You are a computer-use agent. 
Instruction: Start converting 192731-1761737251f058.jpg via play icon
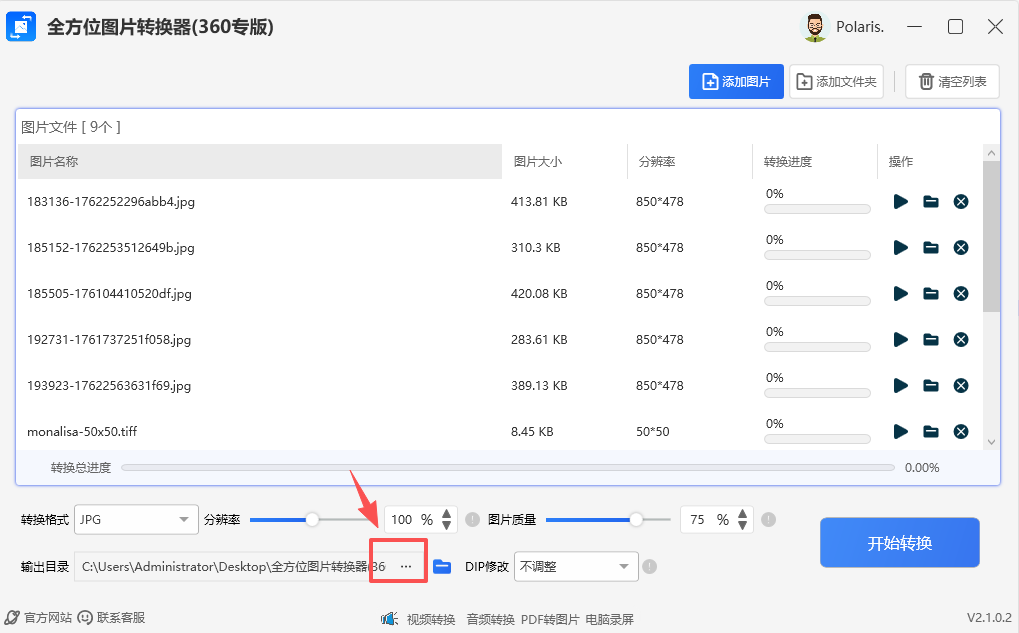pyautogui.click(x=899, y=339)
